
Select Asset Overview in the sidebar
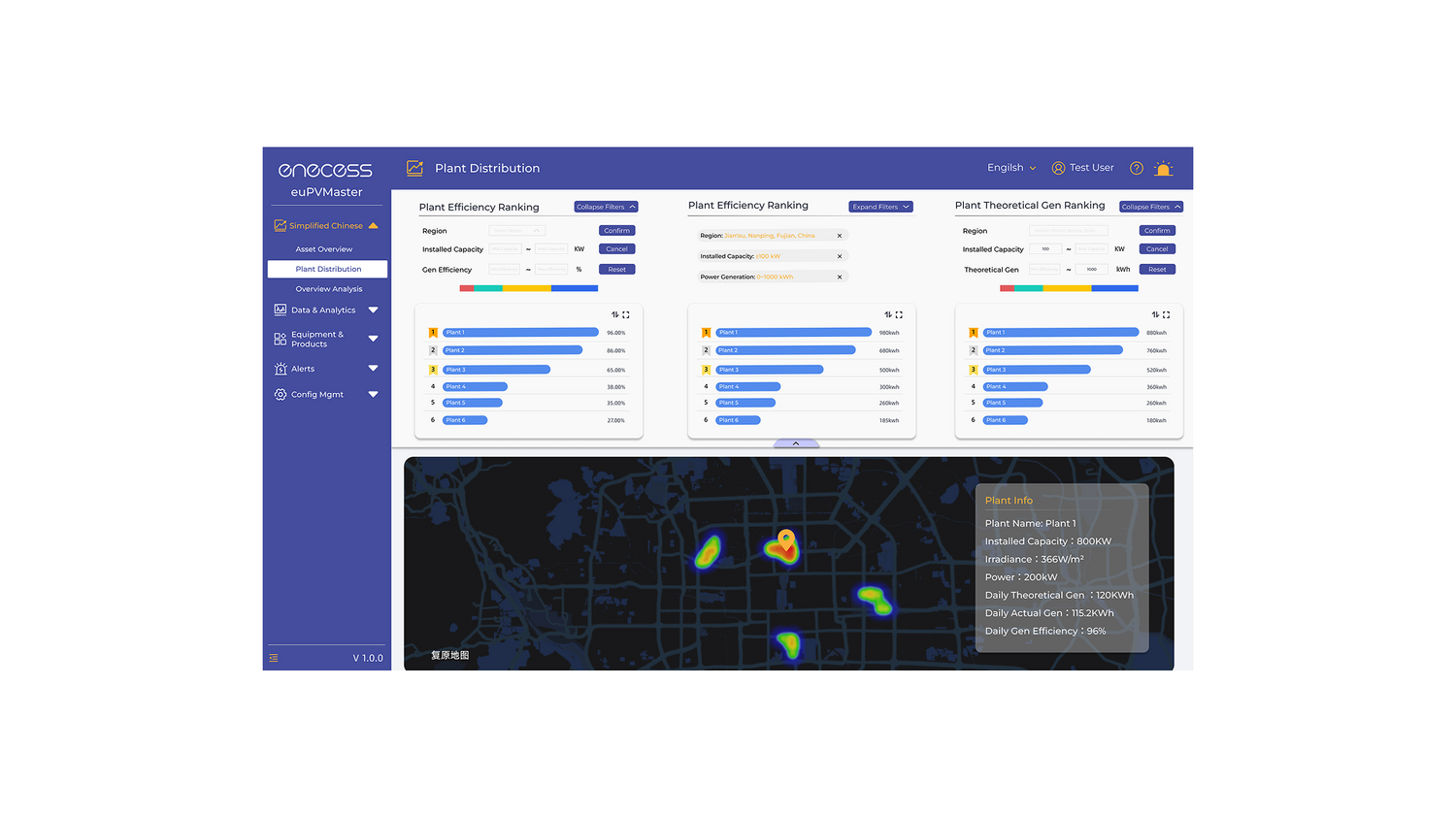[324, 249]
